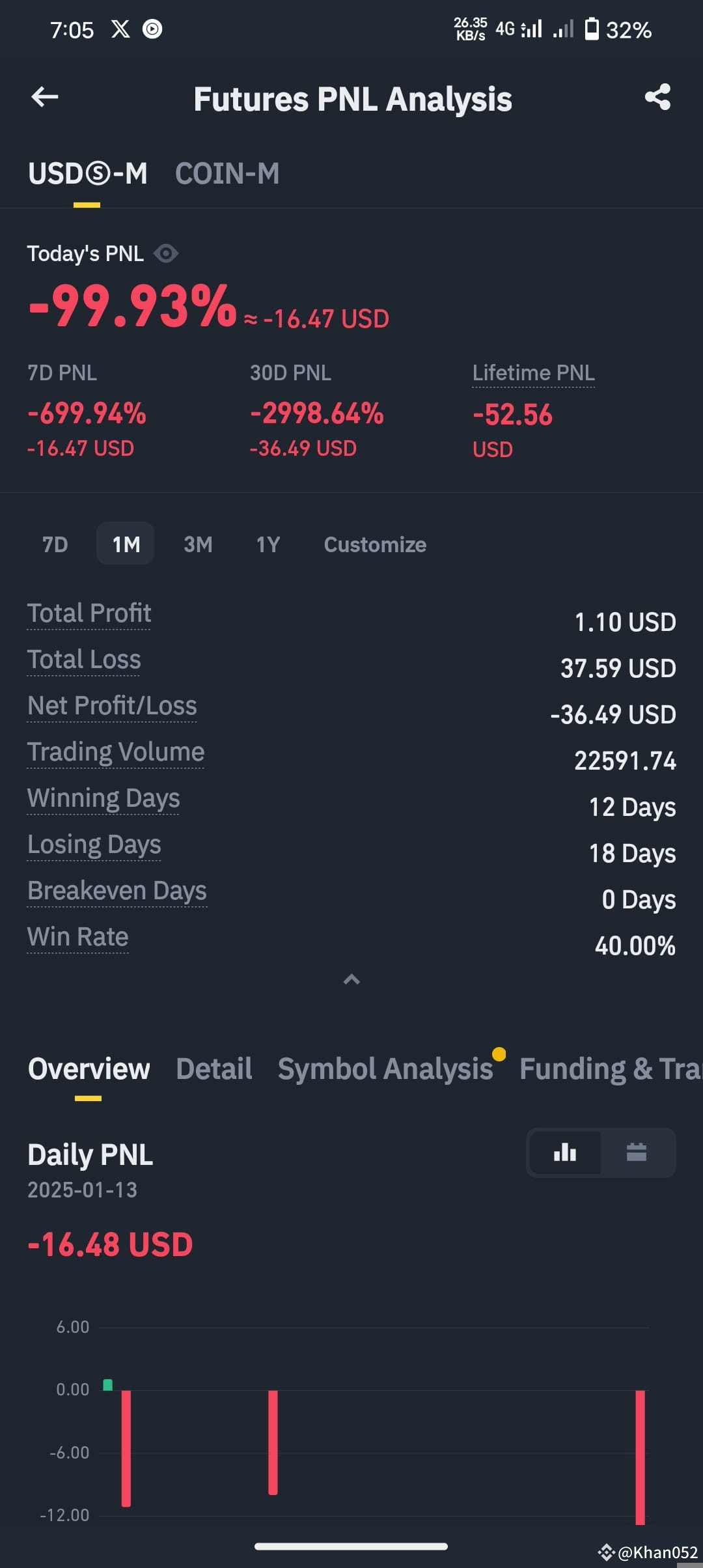The image size is (703, 1568).
Task: Tap the battery icon in status bar
Action: [592, 29]
